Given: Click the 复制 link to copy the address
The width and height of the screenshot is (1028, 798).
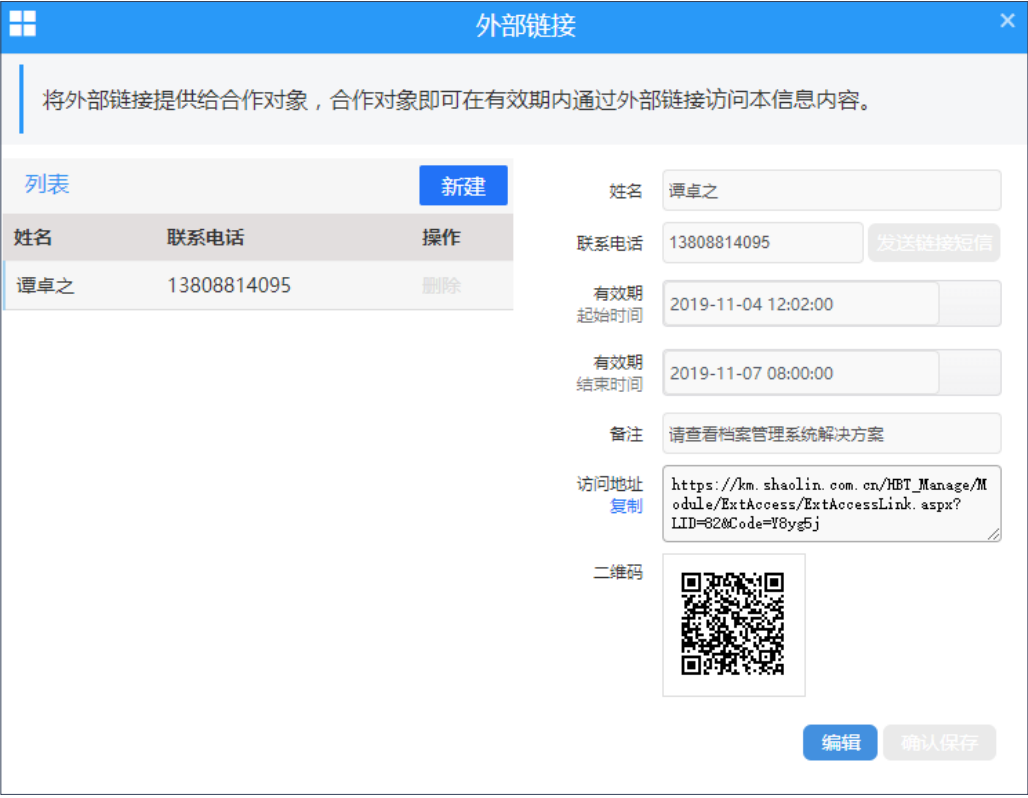Looking at the screenshot, I should pyautogui.click(x=626, y=507).
